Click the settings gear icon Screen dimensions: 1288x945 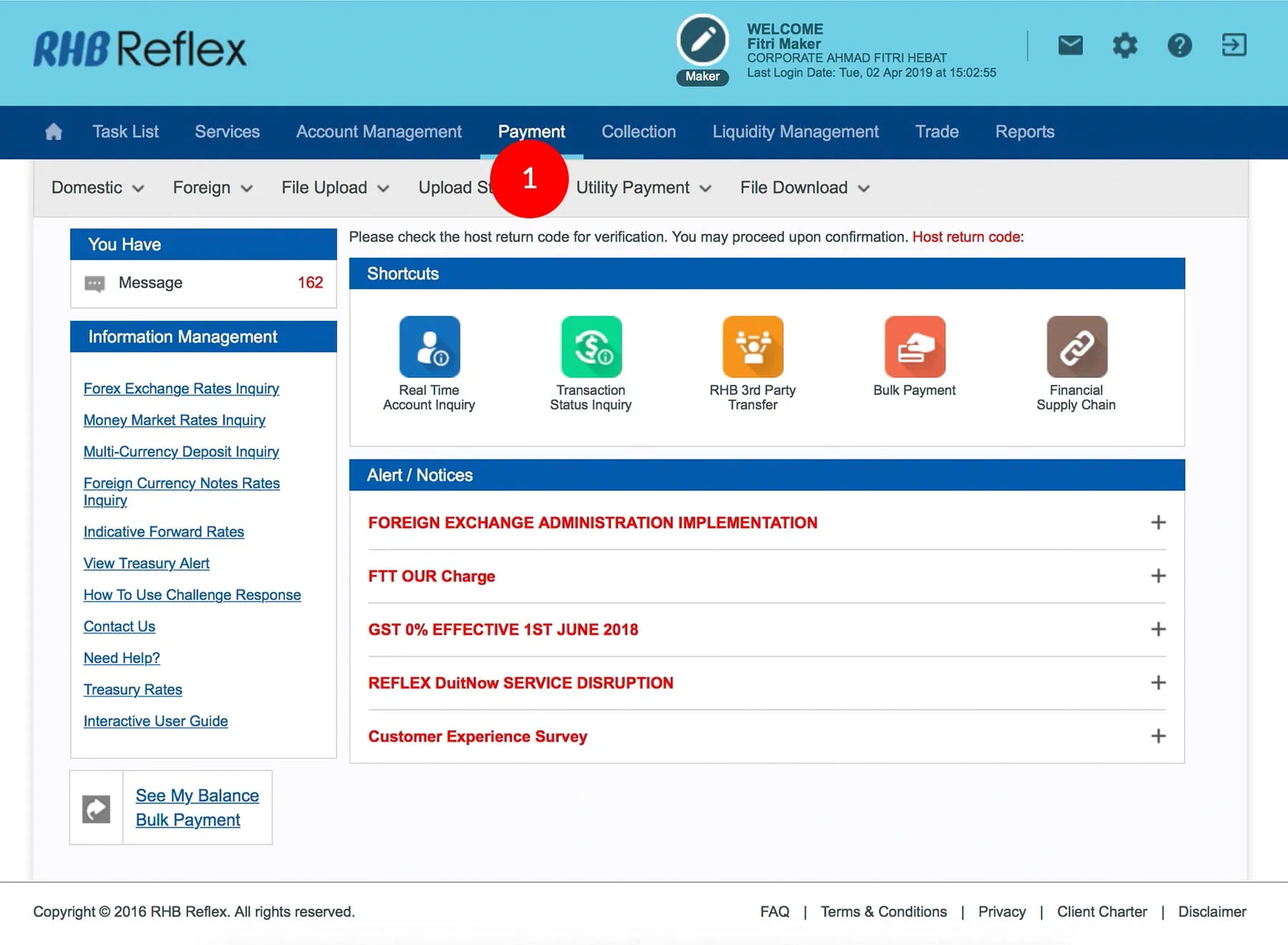pyautogui.click(x=1125, y=46)
